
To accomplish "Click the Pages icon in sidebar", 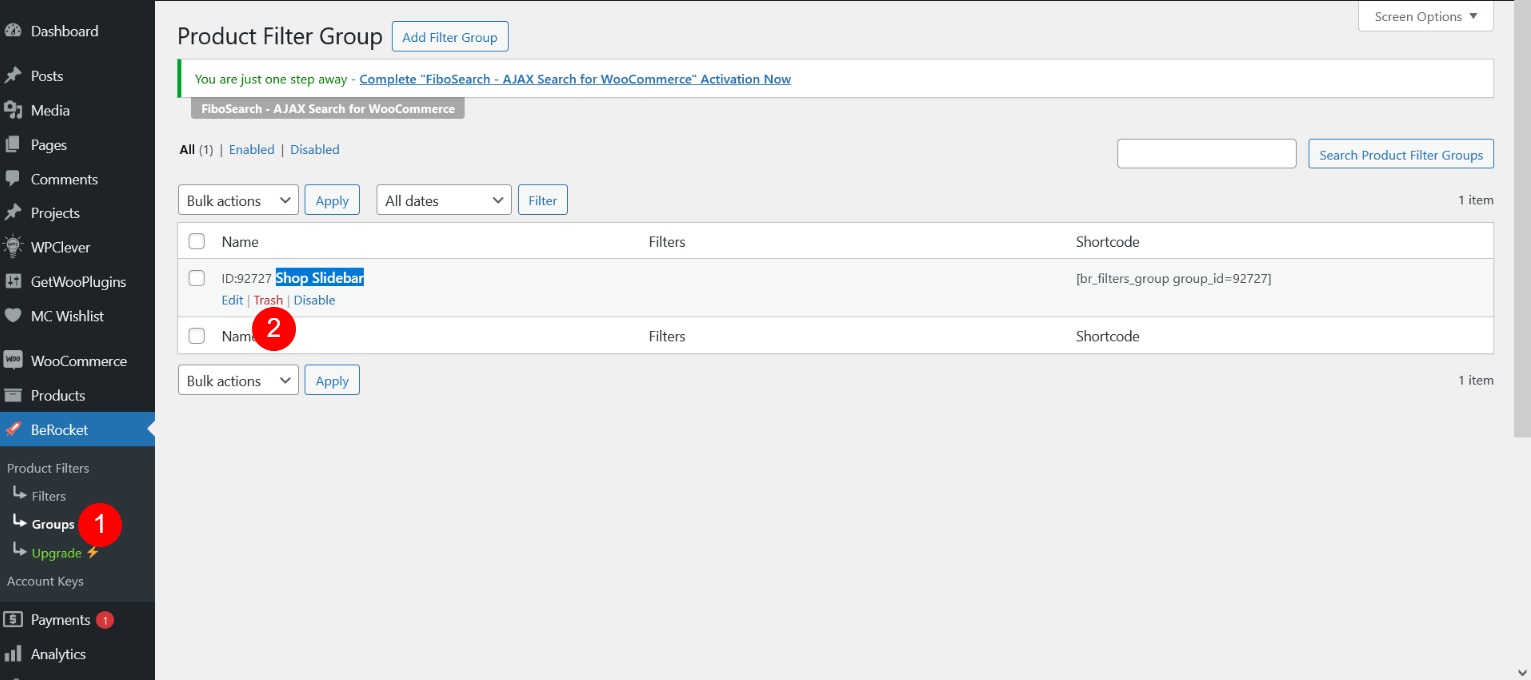I will tap(13, 145).
